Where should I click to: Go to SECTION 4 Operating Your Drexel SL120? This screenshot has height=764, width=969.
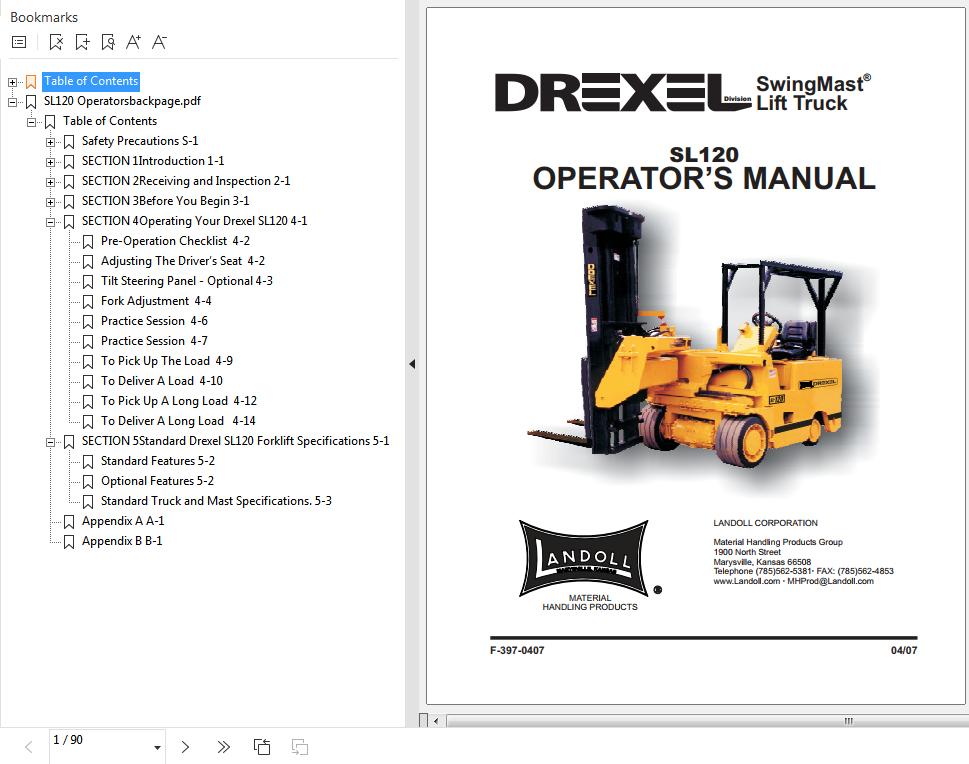click(x=195, y=221)
